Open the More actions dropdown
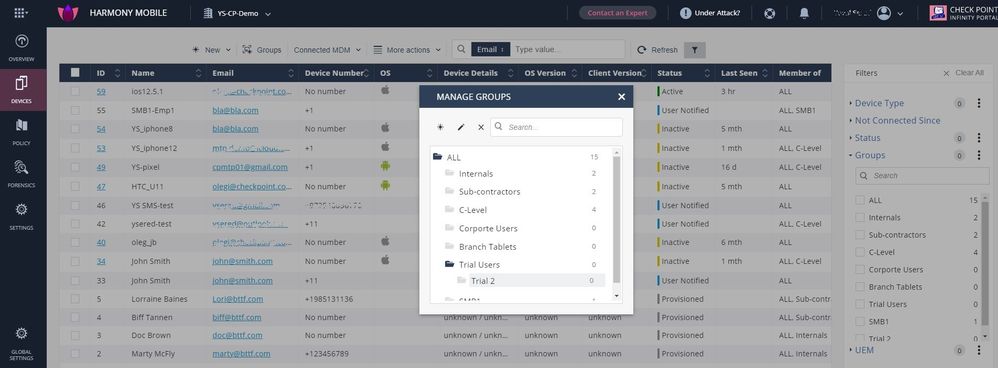The height and width of the screenshot is (368, 998). point(408,50)
